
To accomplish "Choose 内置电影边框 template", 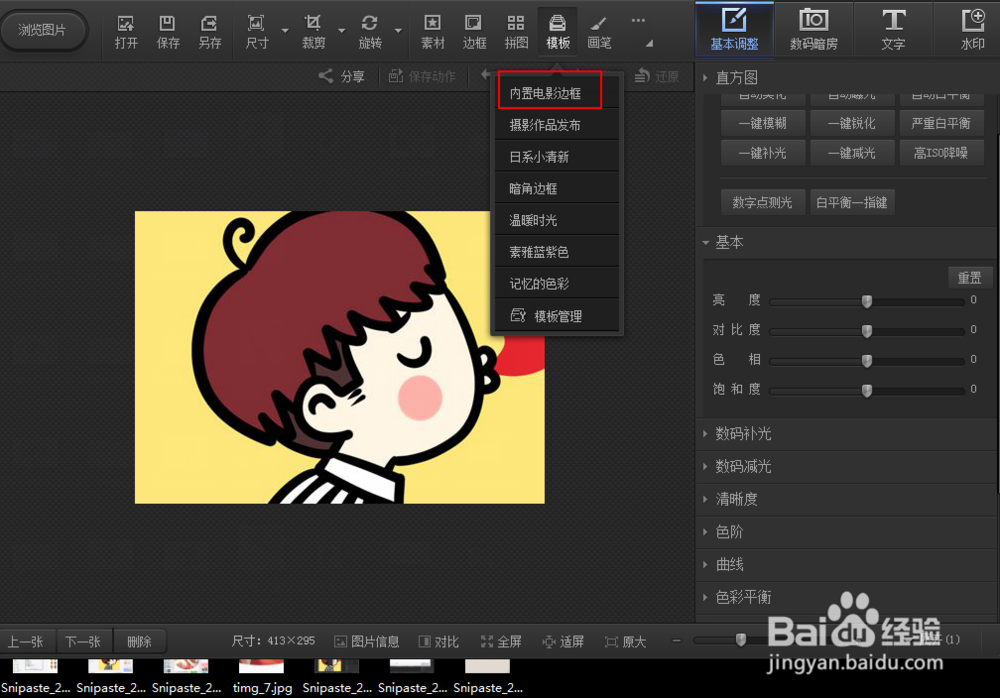I will 557,93.
